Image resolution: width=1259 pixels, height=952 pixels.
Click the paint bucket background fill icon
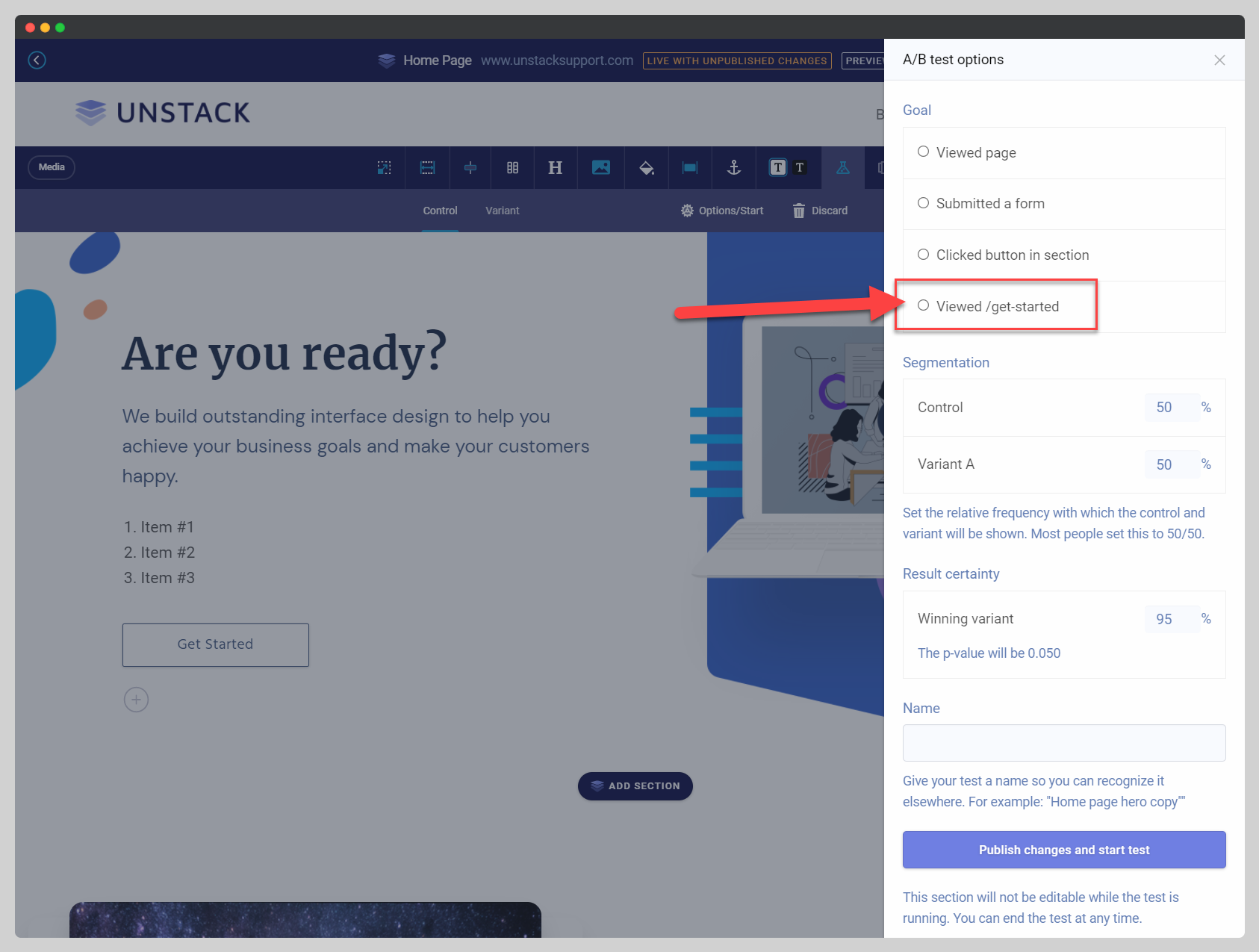646,168
